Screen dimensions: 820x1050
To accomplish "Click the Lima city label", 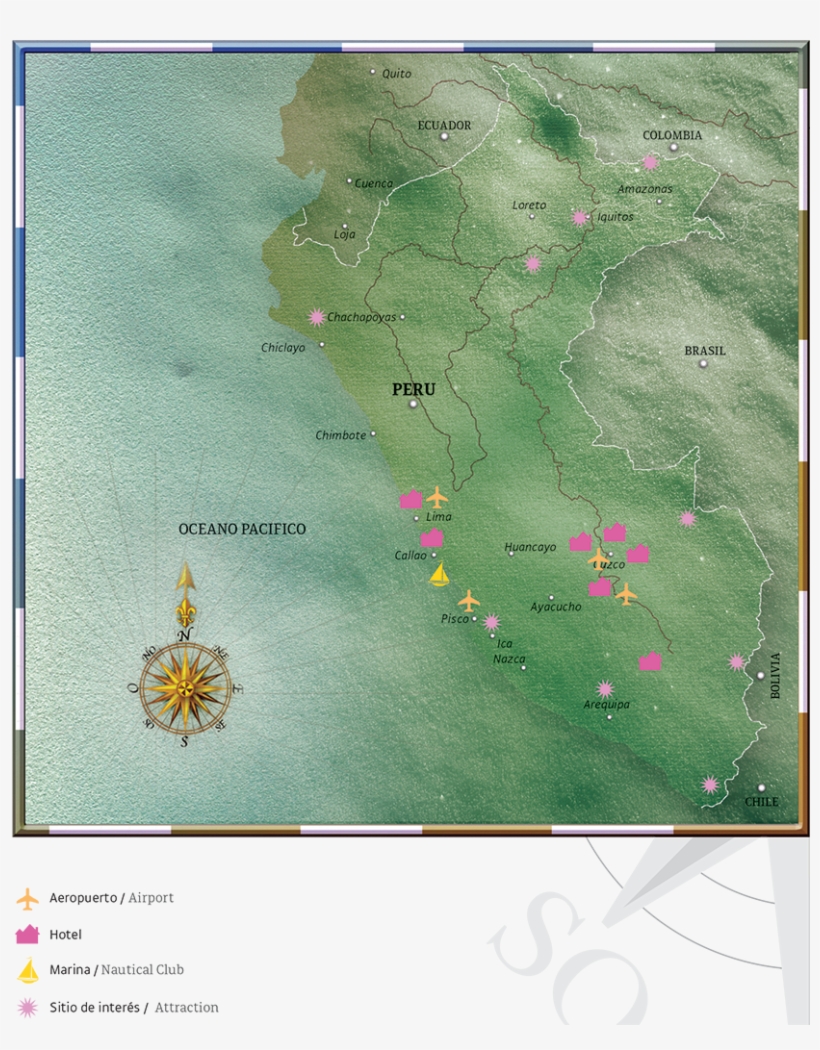I will tap(438, 517).
